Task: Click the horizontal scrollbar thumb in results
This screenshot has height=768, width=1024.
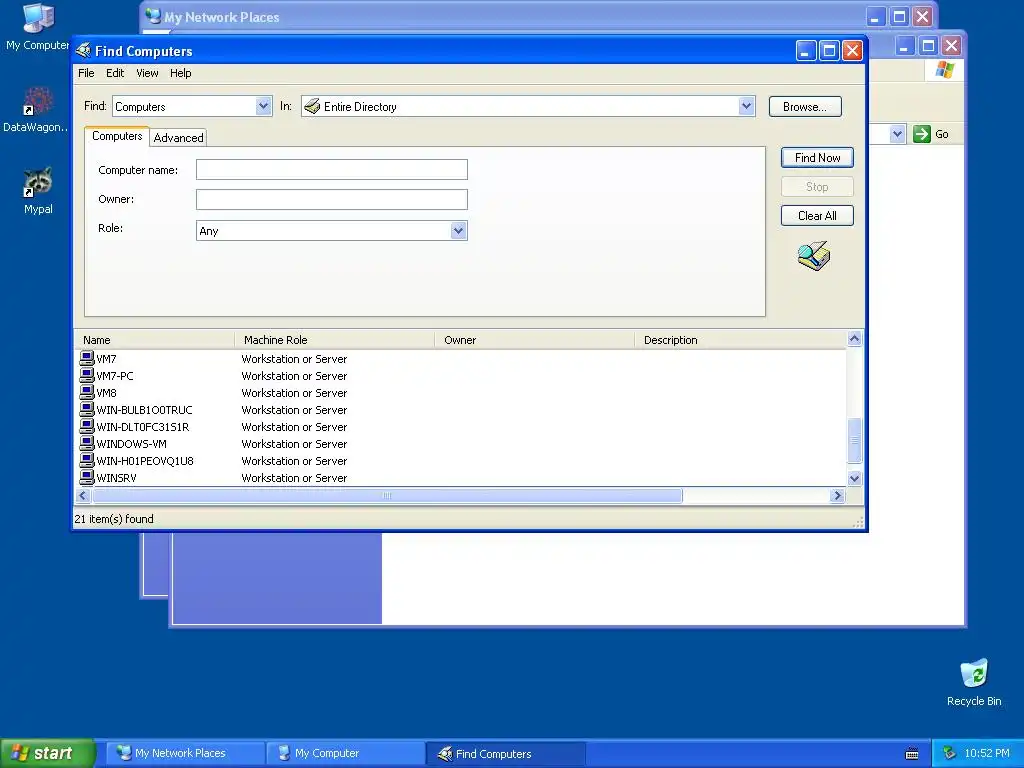Action: pos(387,496)
